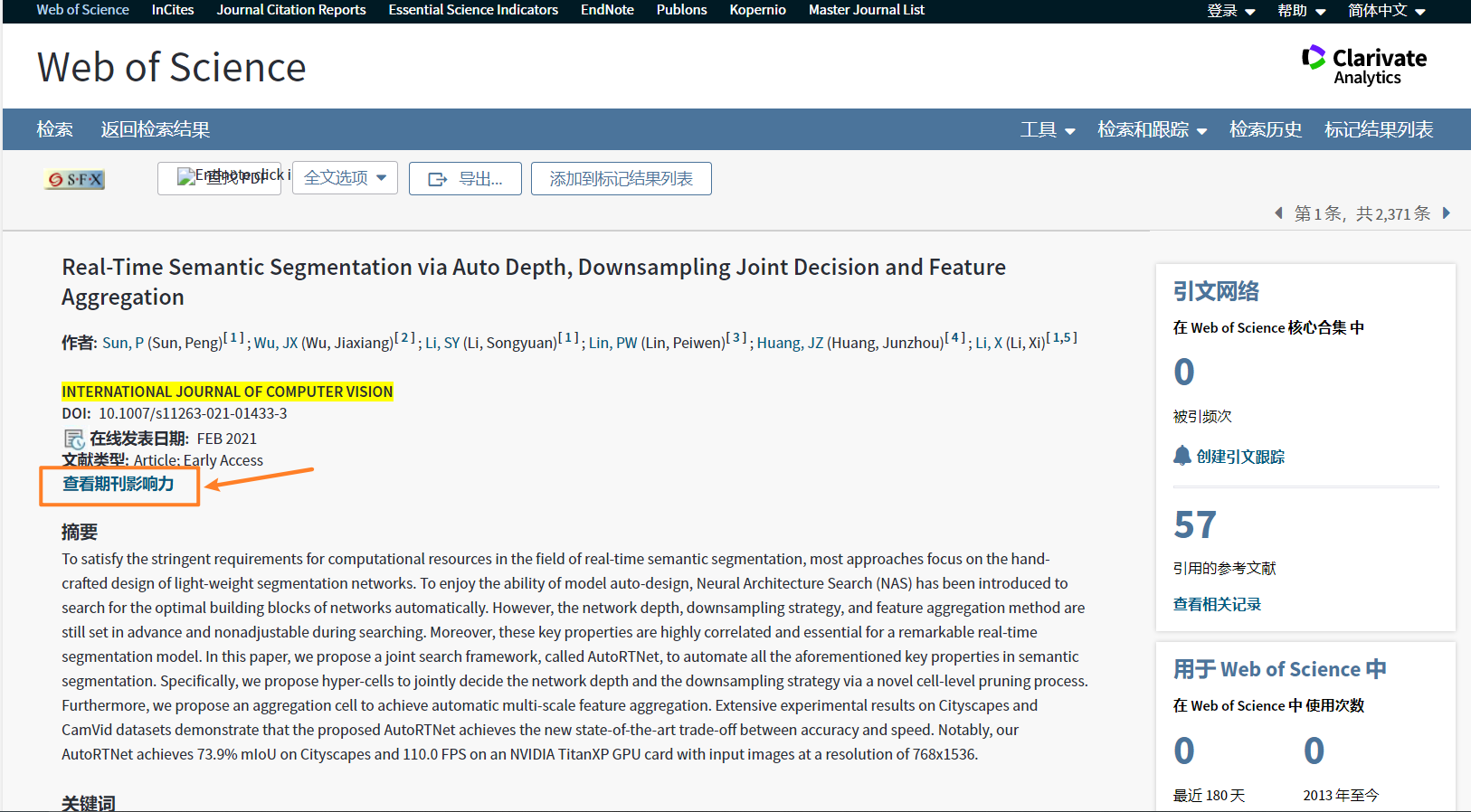Open Journal Citation Reports link

[291, 10]
